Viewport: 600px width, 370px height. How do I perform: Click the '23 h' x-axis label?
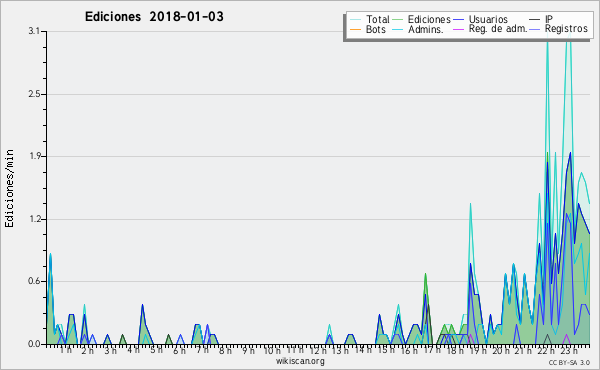[569, 351]
